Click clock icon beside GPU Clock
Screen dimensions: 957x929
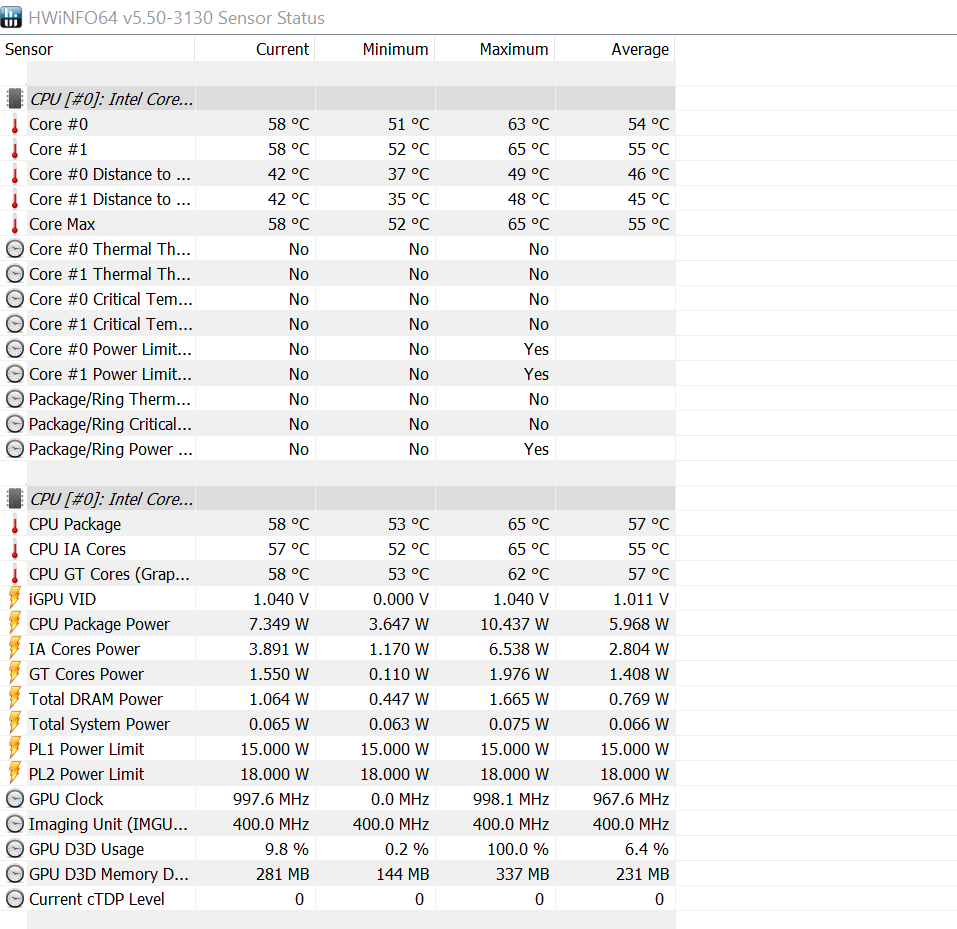click(15, 799)
